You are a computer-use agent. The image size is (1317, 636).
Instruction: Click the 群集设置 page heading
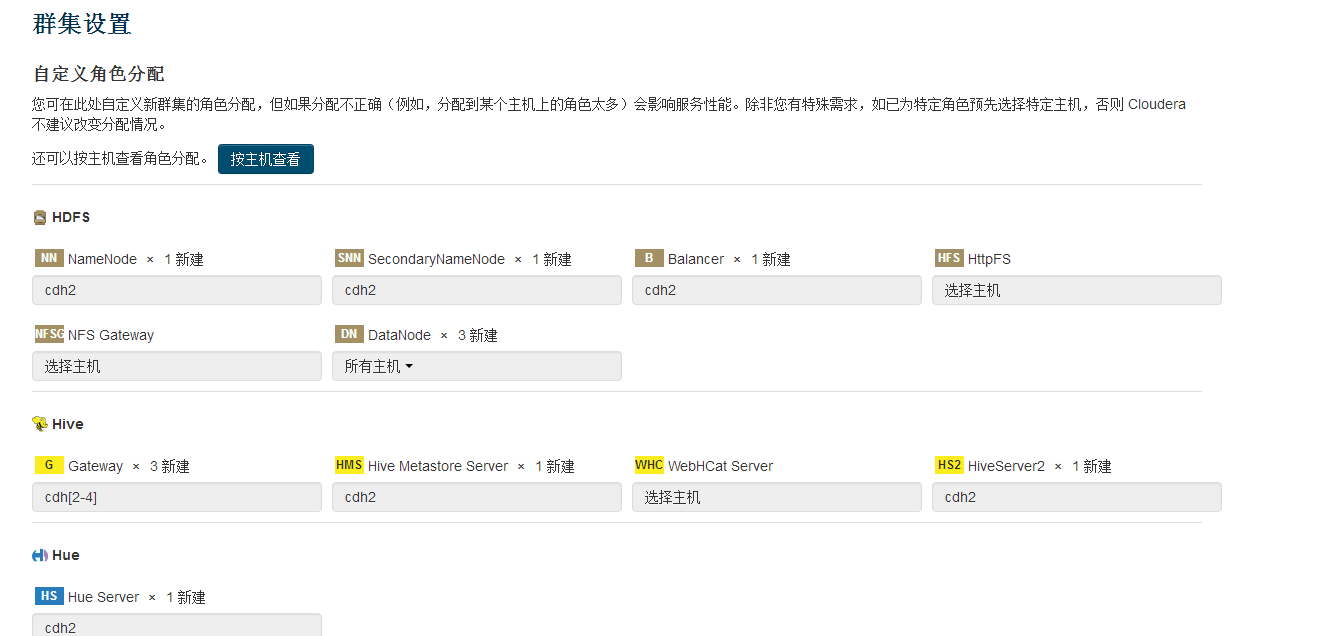pyautogui.click(x=82, y=24)
